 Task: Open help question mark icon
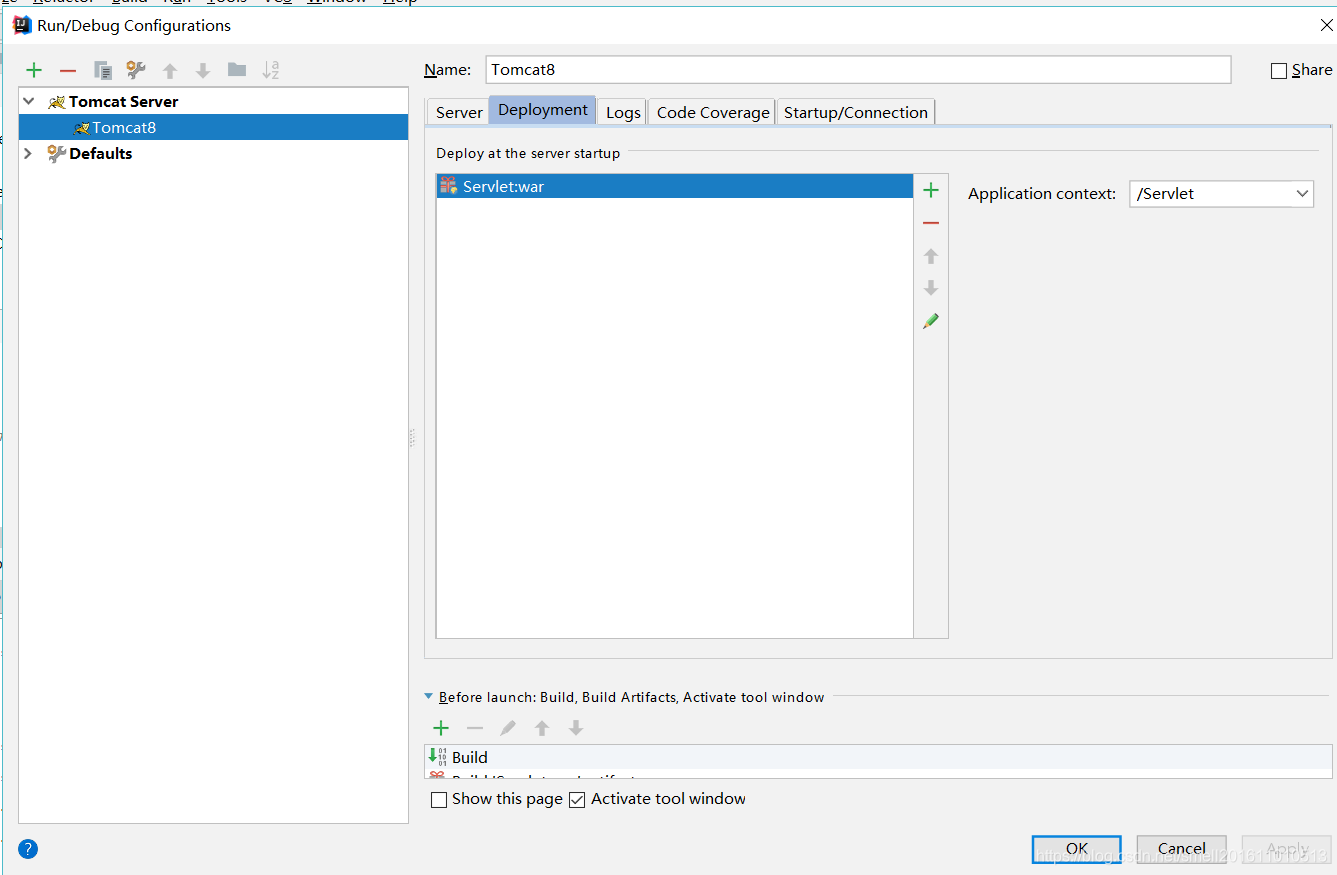(28, 850)
